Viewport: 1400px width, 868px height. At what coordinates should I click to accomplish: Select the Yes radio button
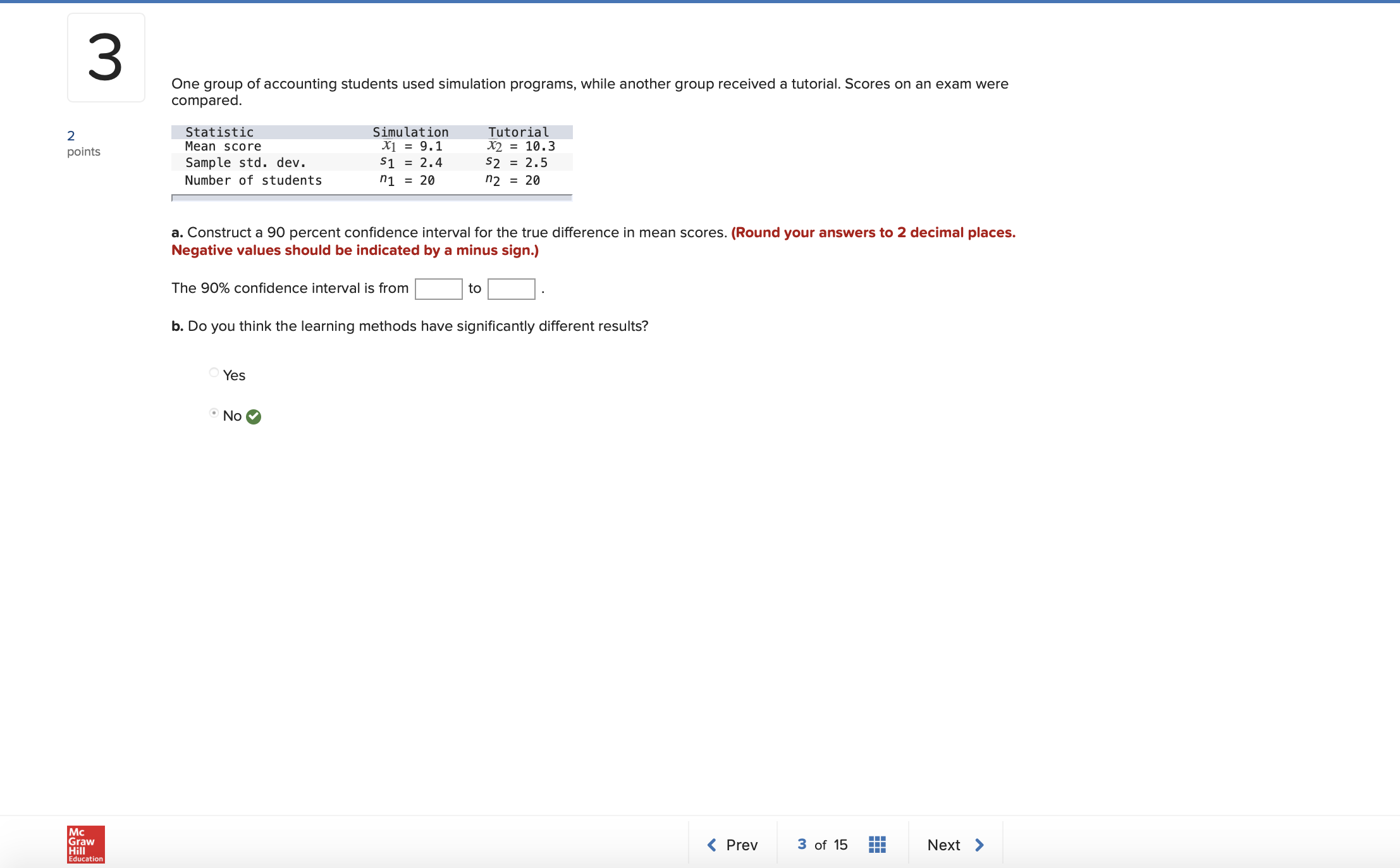(214, 373)
